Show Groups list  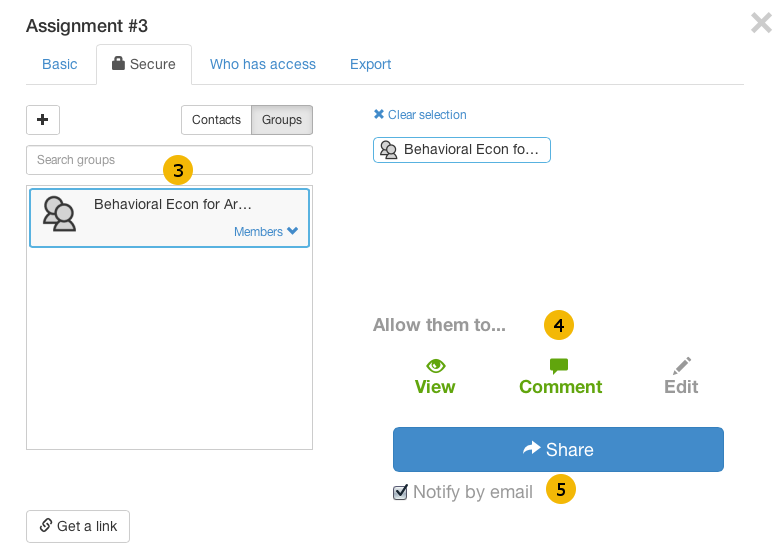282,120
